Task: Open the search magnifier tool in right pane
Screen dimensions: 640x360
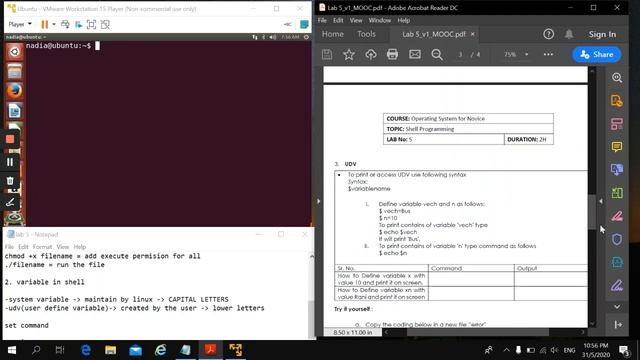Action: coord(617,78)
